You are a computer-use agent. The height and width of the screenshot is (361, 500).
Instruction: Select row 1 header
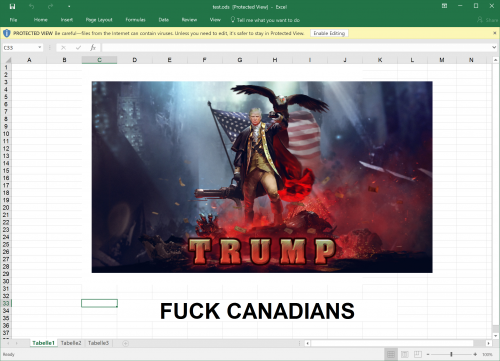pos(6,67)
